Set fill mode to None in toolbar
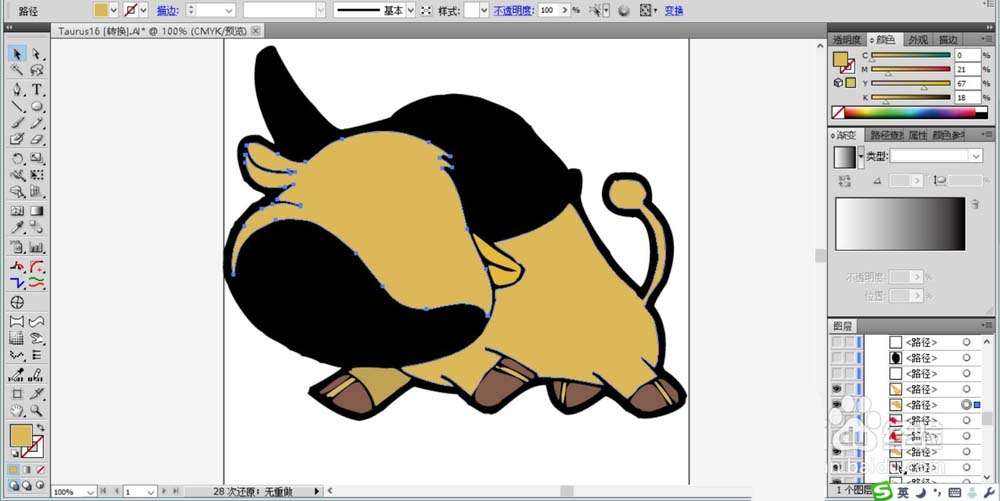This screenshot has width=1000, height=501. tap(40, 470)
